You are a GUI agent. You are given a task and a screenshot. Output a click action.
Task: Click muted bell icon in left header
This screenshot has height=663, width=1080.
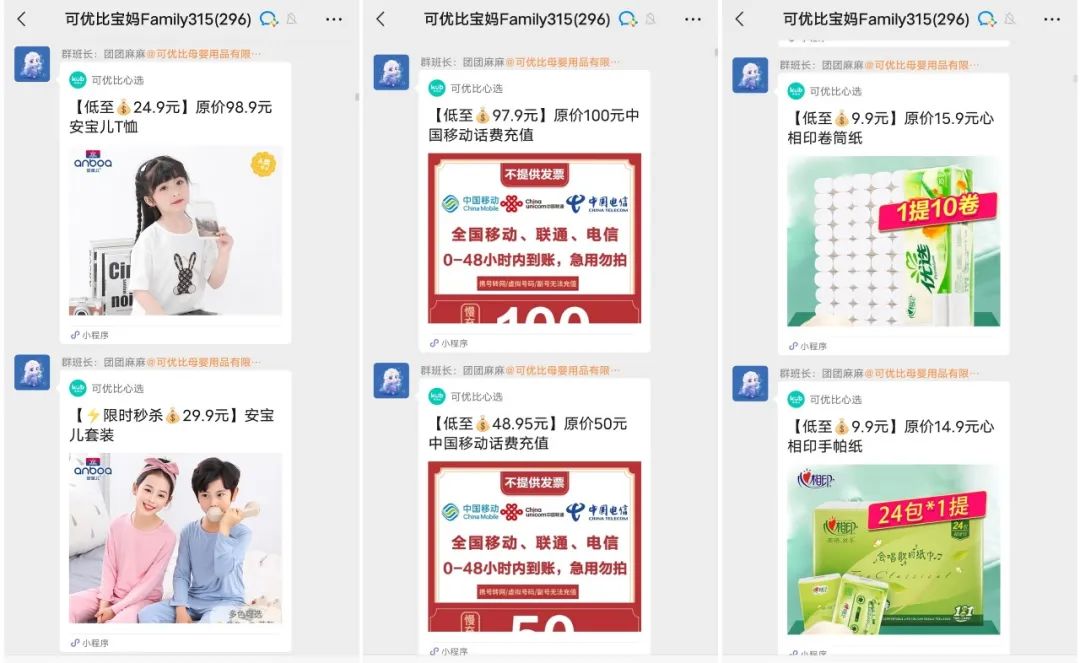292,19
